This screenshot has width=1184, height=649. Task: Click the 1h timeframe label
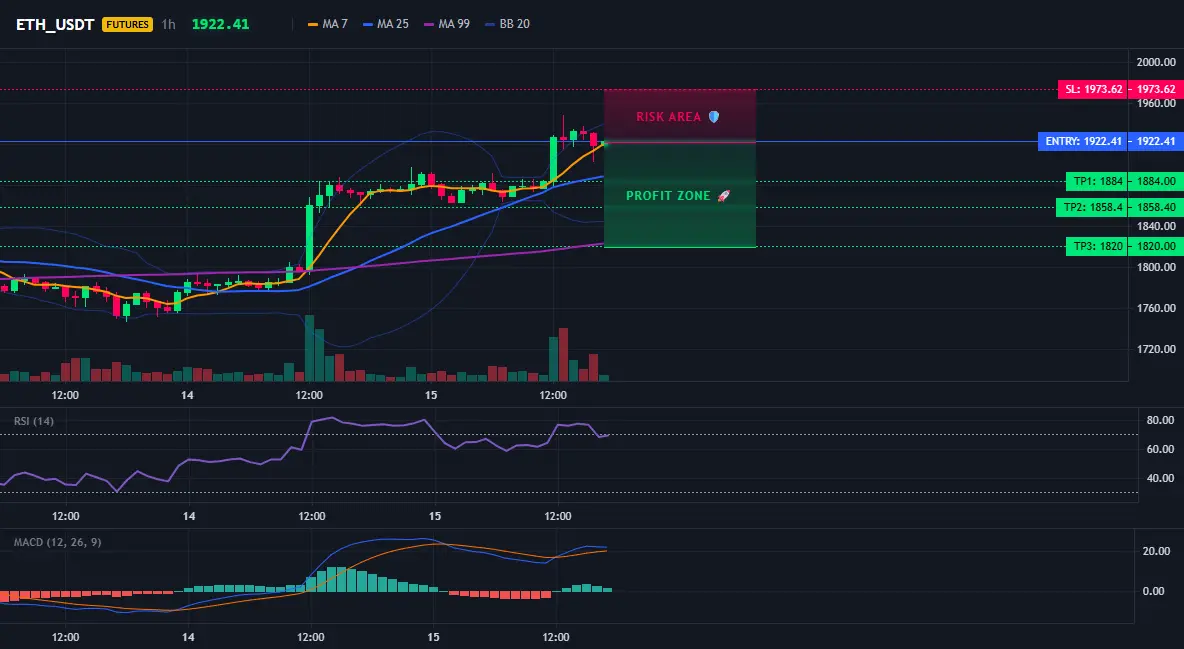point(168,24)
